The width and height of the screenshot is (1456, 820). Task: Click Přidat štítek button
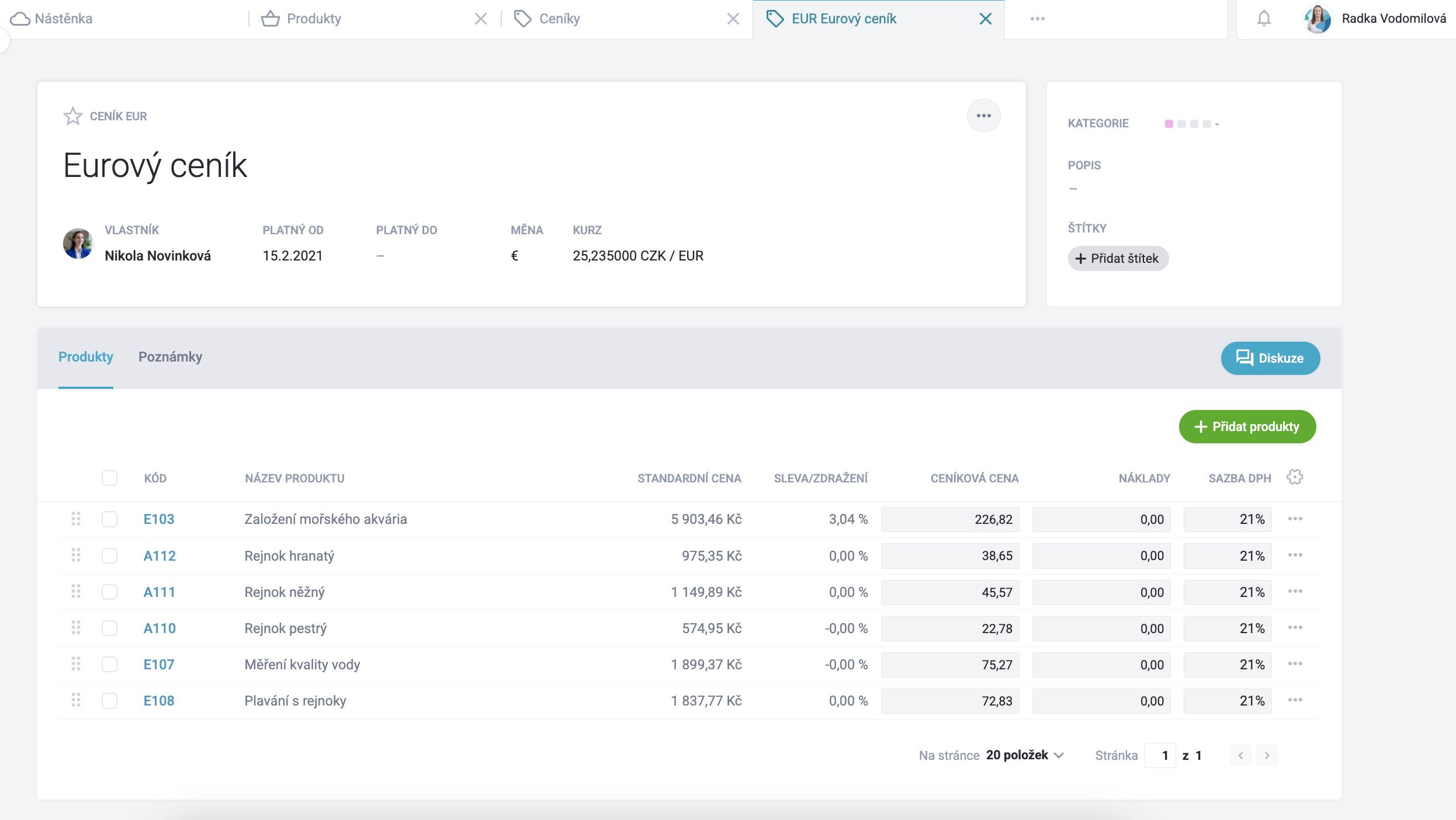[1118, 258]
